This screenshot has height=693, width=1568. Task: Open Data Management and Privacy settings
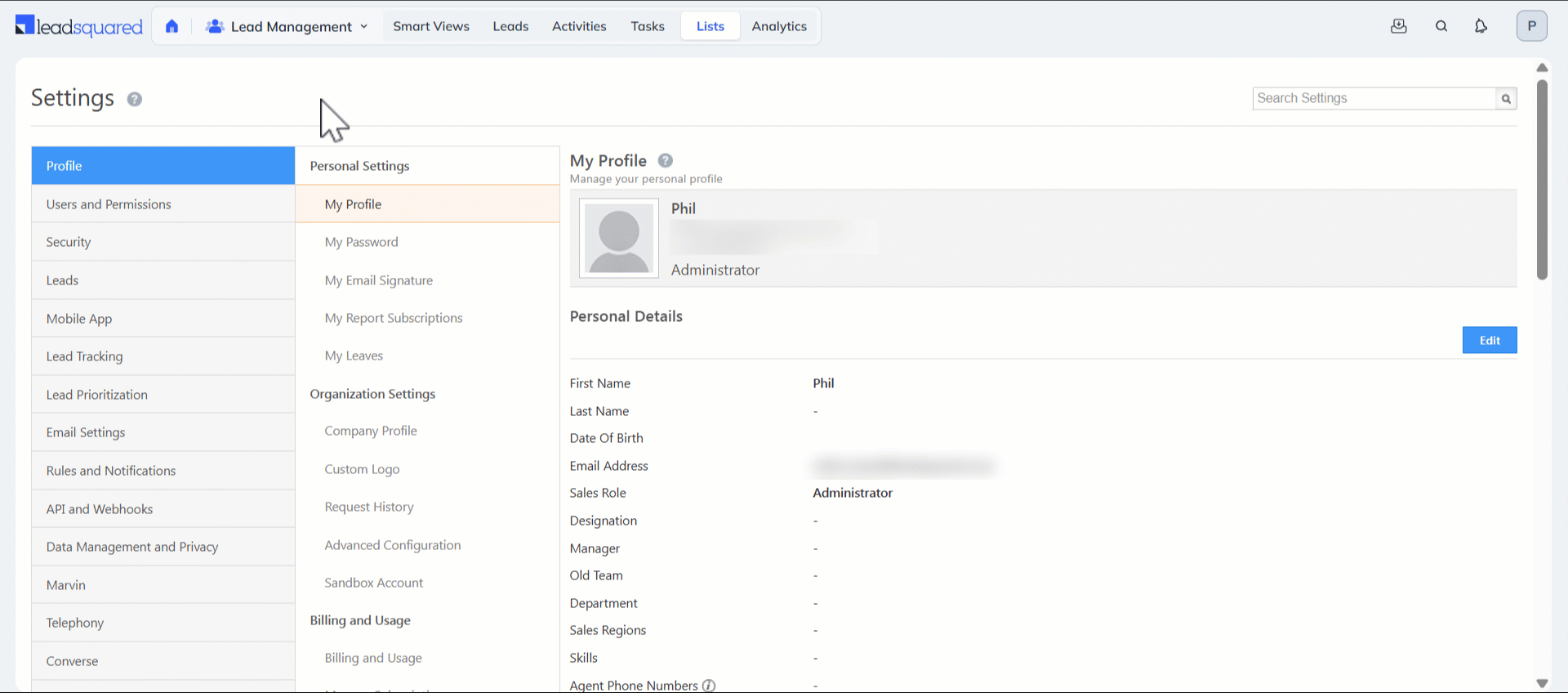click(163, 547)
